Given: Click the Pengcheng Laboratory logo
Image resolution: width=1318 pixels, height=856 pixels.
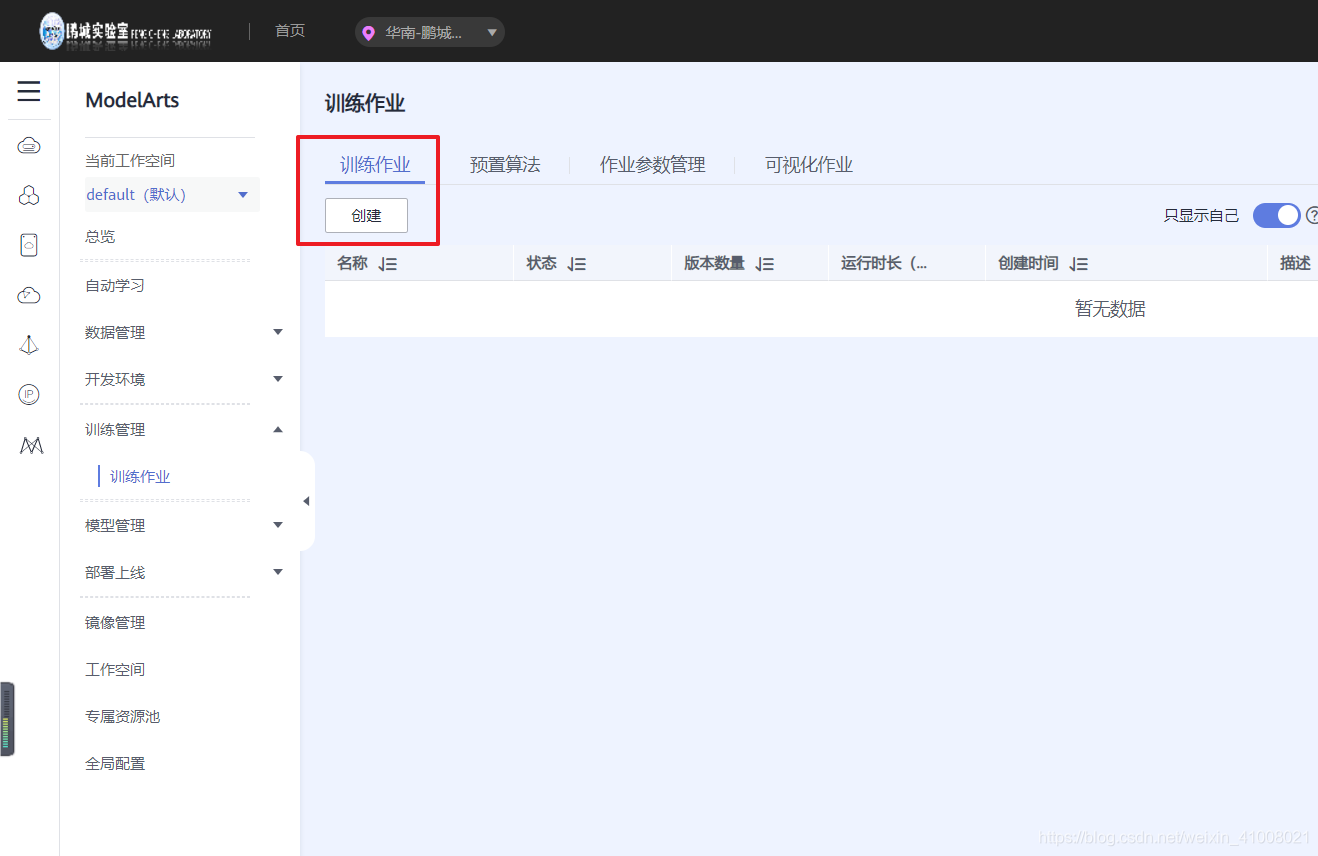Looking at the screenshot, I should tap(126, 31).
